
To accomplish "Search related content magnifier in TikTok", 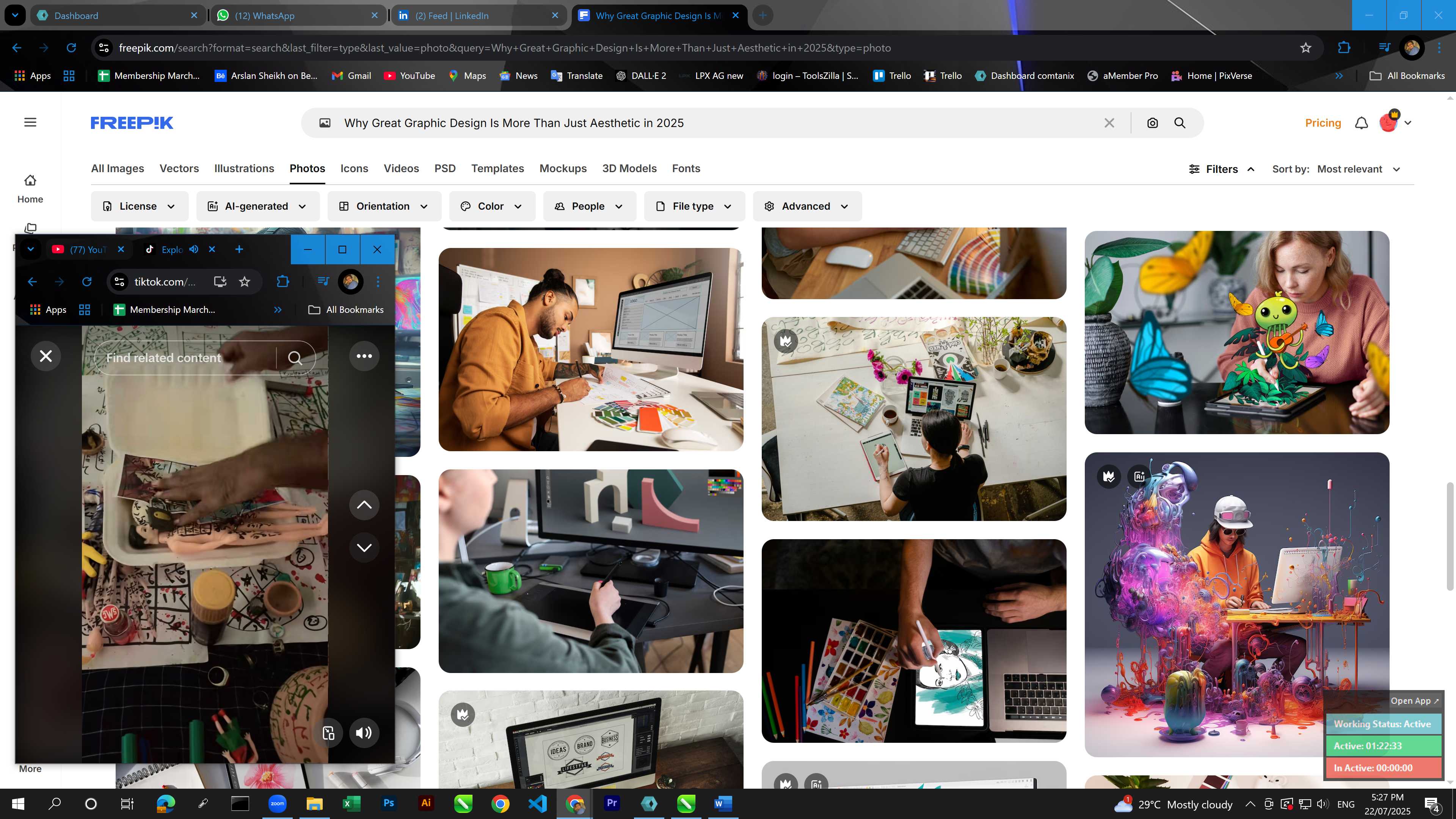I will click(x=295, y=358).
